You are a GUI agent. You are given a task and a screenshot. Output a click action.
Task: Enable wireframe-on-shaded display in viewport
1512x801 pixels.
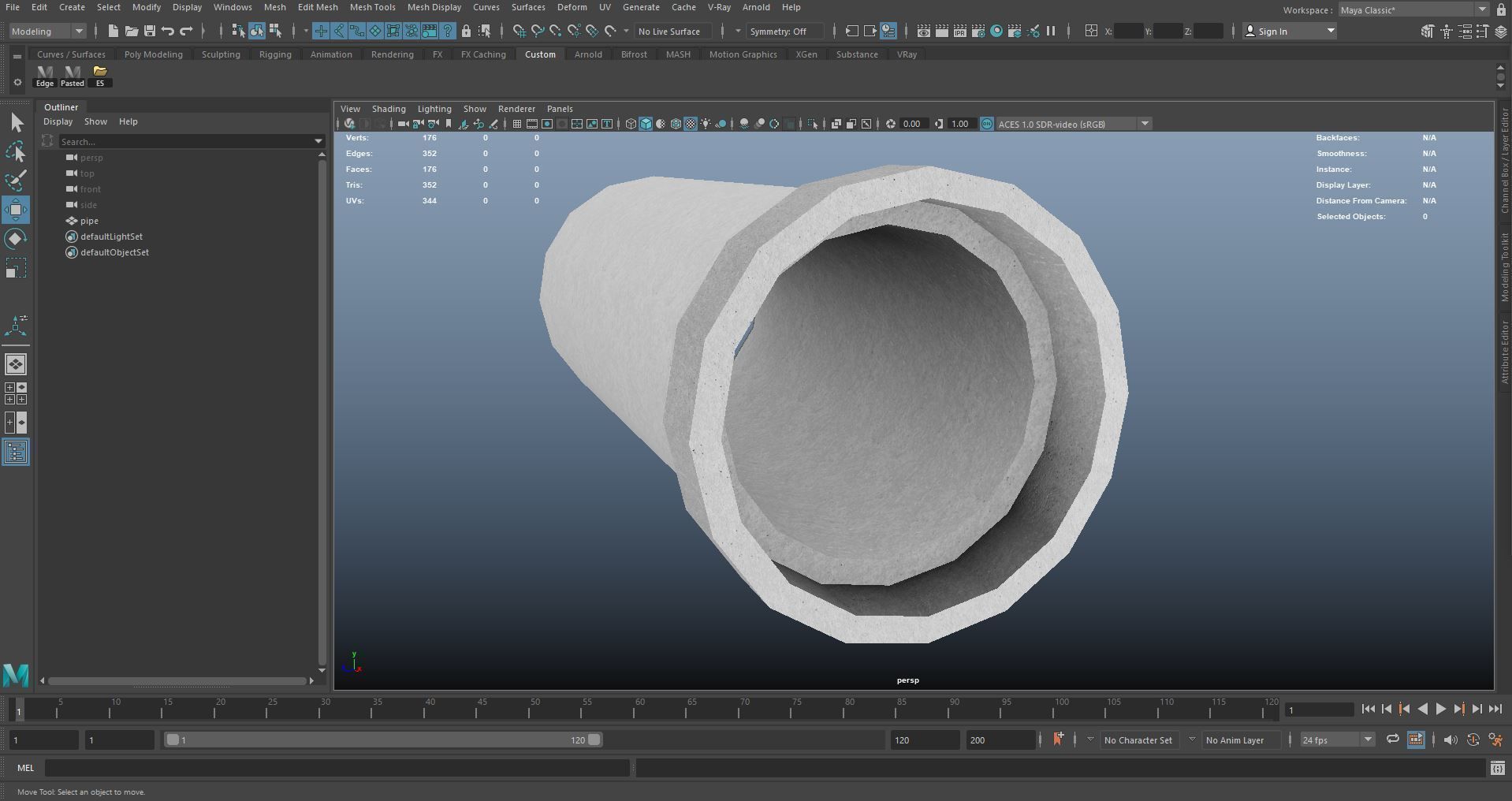(675, 124)
